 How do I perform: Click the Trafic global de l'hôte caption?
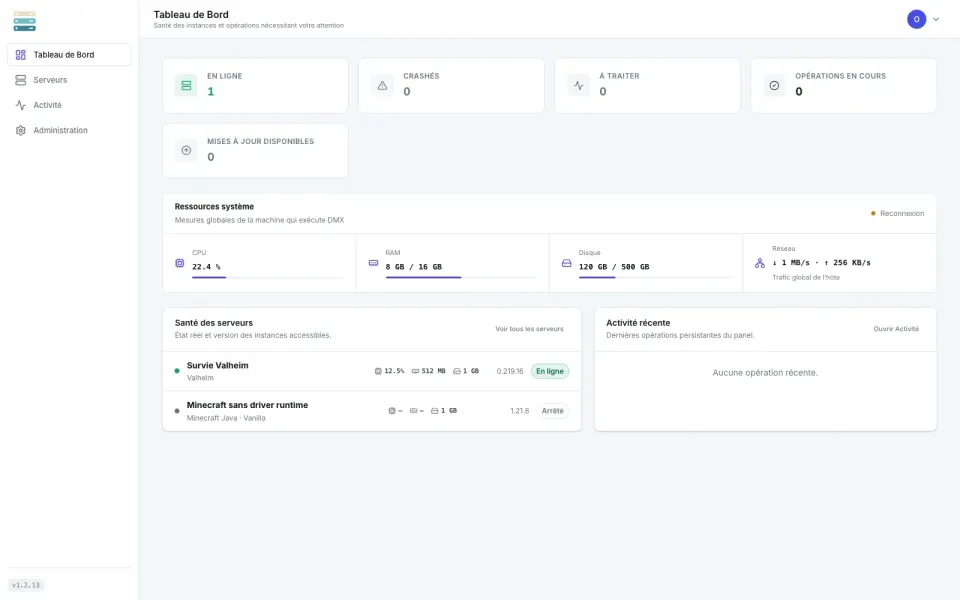click(806, 277)
